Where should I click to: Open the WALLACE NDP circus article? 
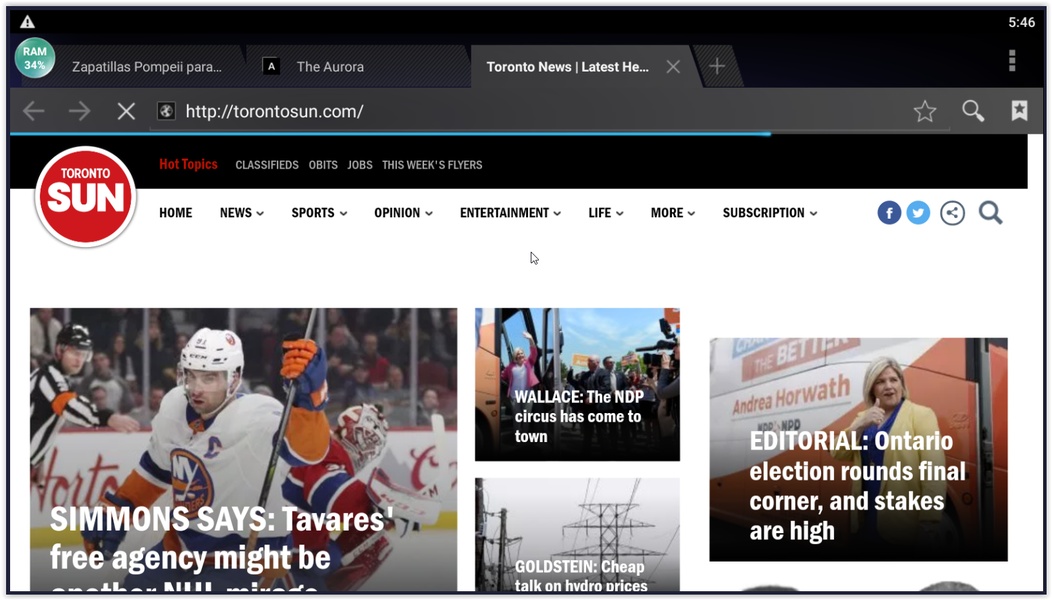[577, 385]
